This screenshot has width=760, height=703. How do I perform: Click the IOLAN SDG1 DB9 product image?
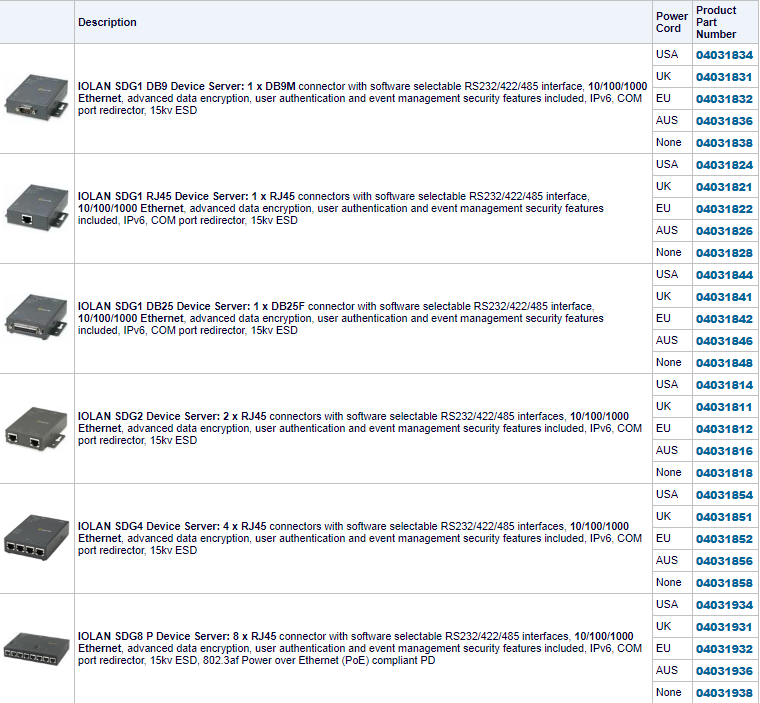point(37,99)
